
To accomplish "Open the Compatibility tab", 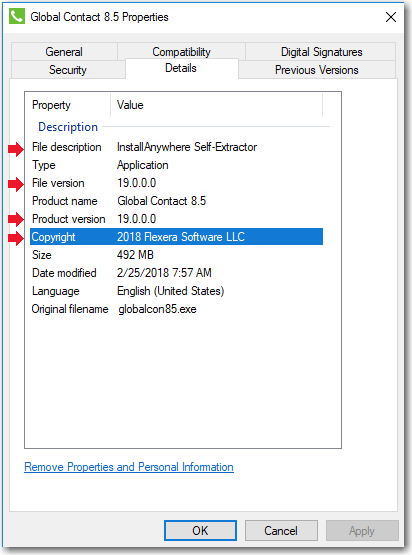I will pyautogui.click(x=181, y=51).
